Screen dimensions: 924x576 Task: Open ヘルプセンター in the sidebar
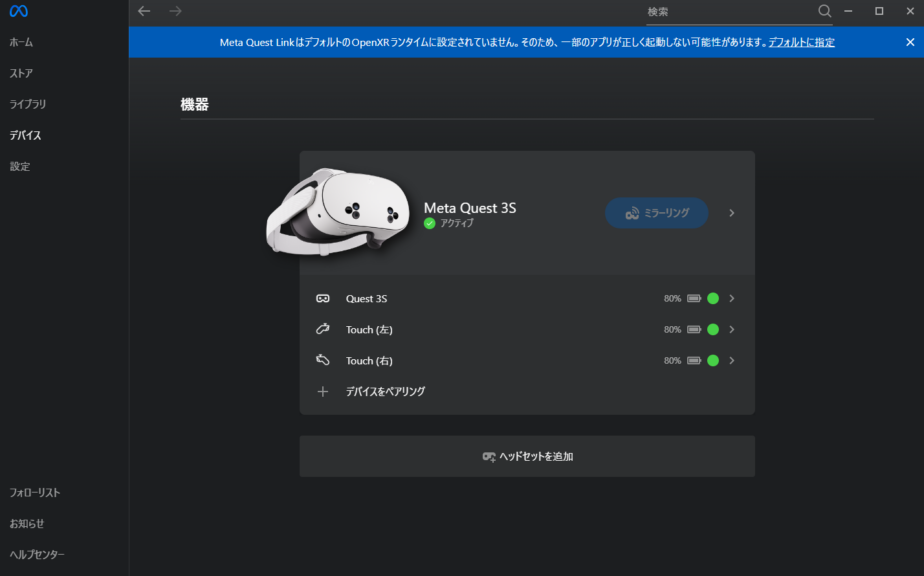(x=37, y=554)
